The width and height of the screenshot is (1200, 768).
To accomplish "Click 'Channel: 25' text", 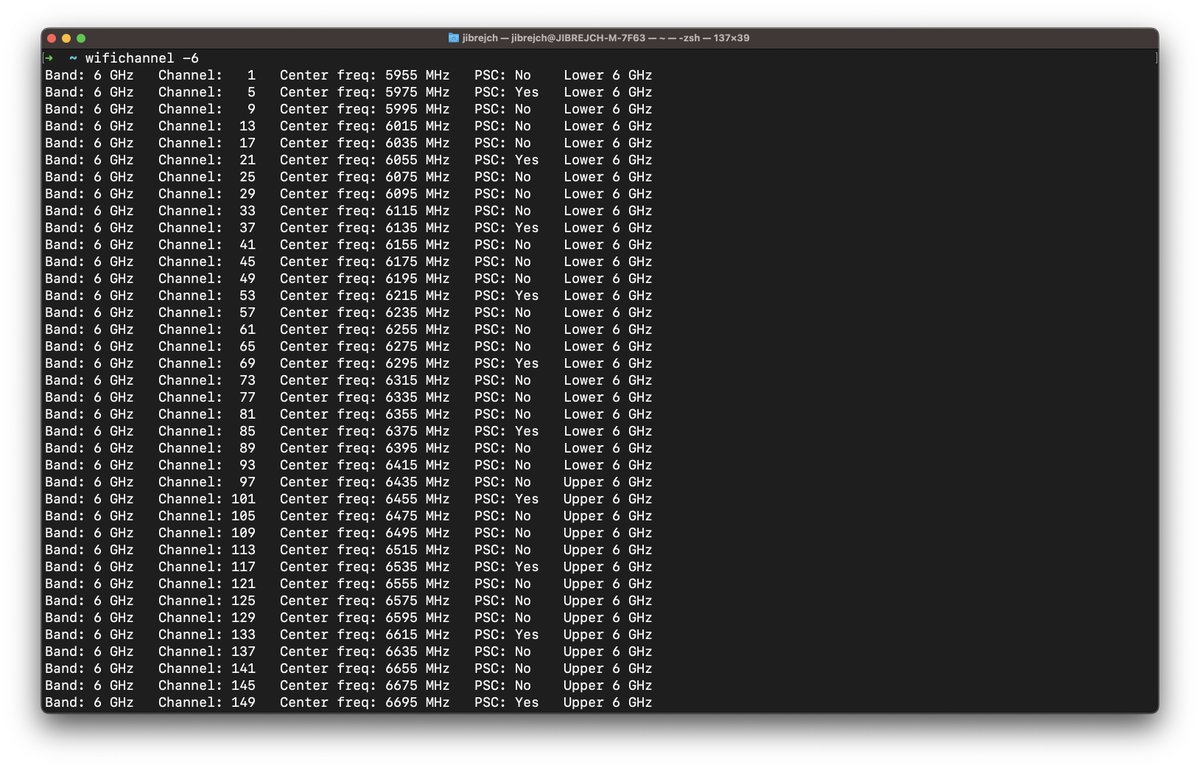I will click(206, 177).
